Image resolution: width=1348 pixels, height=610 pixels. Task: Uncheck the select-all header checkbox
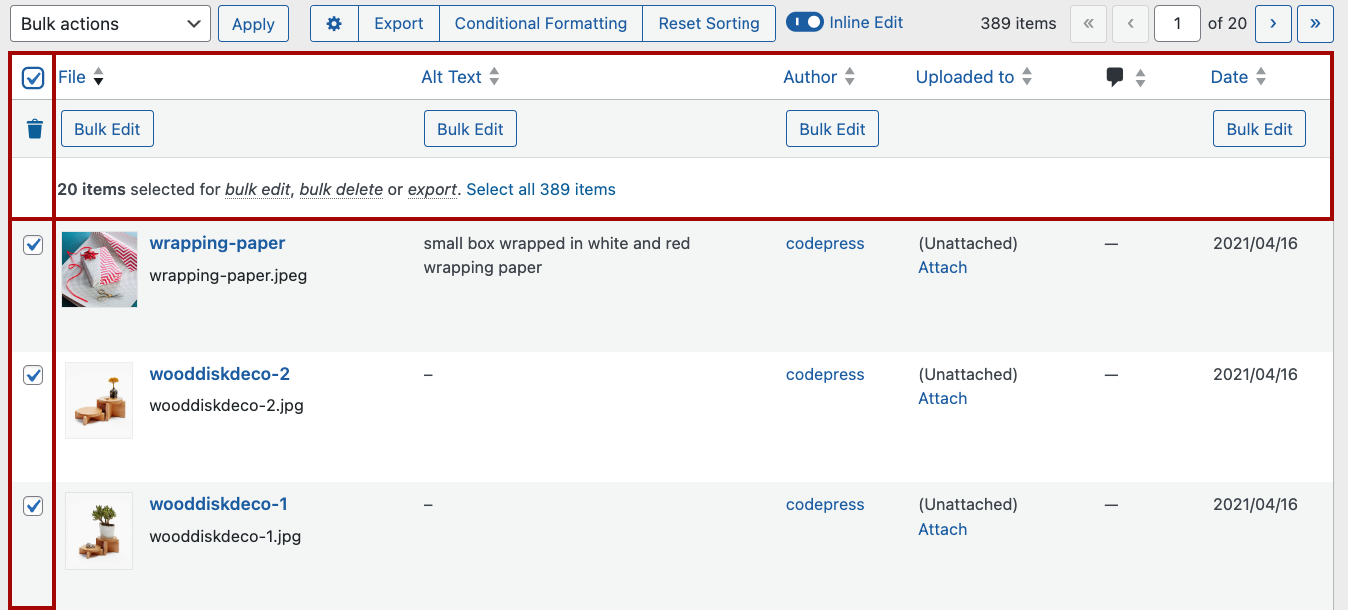click(33, 78)
